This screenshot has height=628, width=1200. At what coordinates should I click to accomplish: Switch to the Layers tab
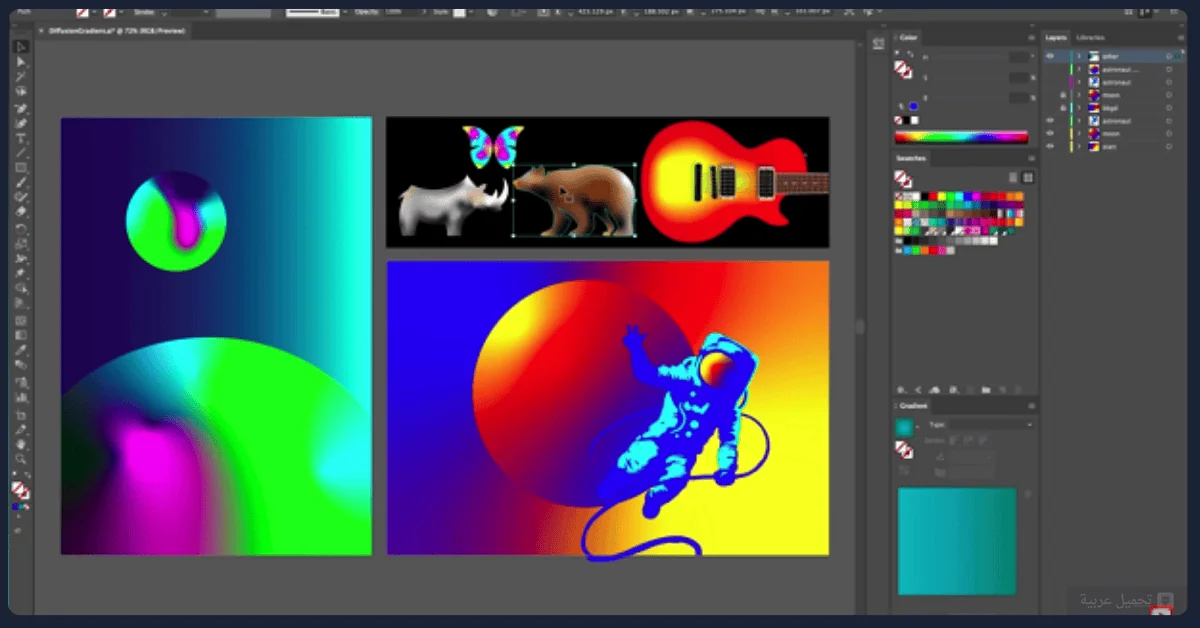point(1056,38)
